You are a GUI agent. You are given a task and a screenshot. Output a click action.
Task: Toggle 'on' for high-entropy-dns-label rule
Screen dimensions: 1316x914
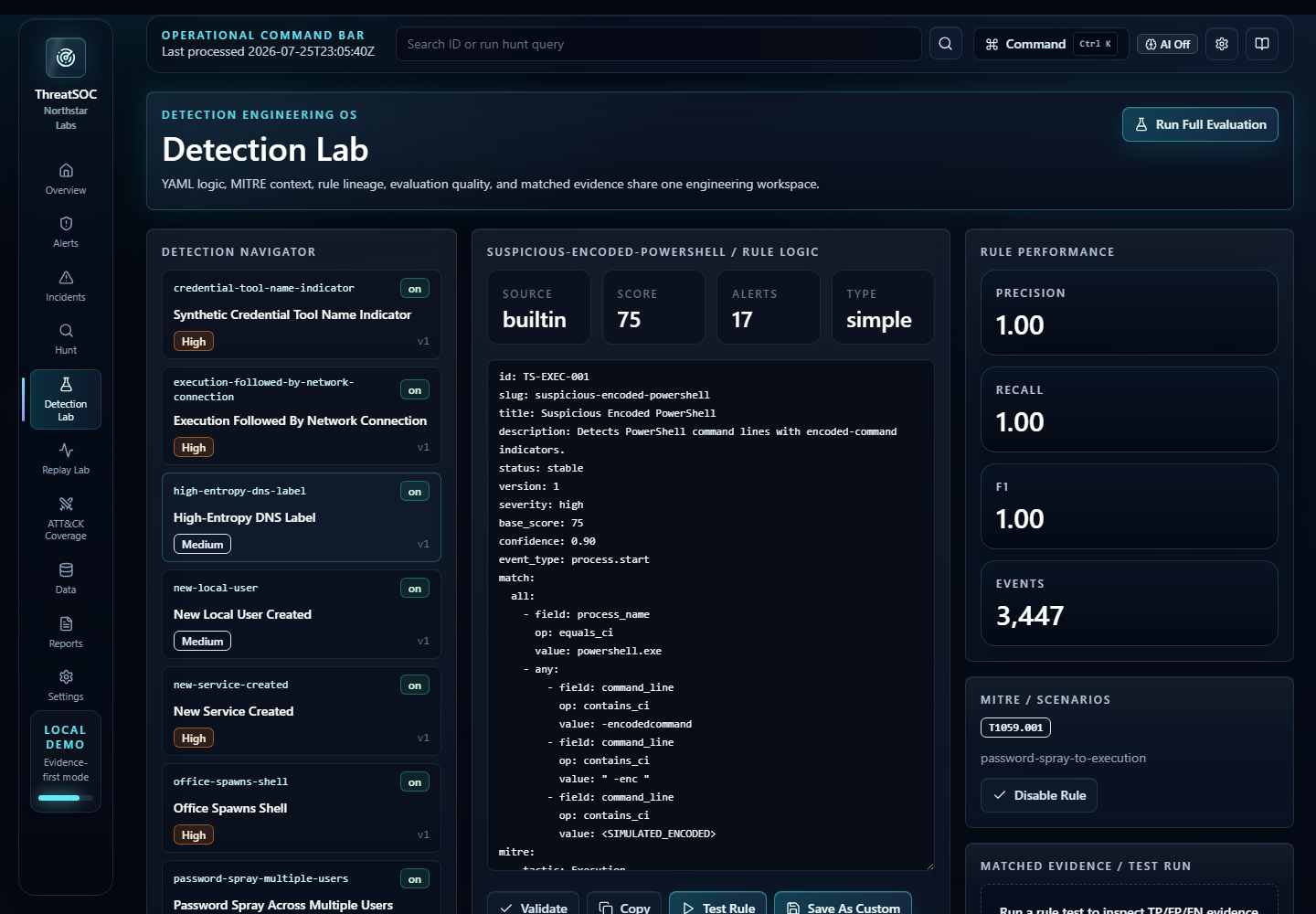[415, 491]
